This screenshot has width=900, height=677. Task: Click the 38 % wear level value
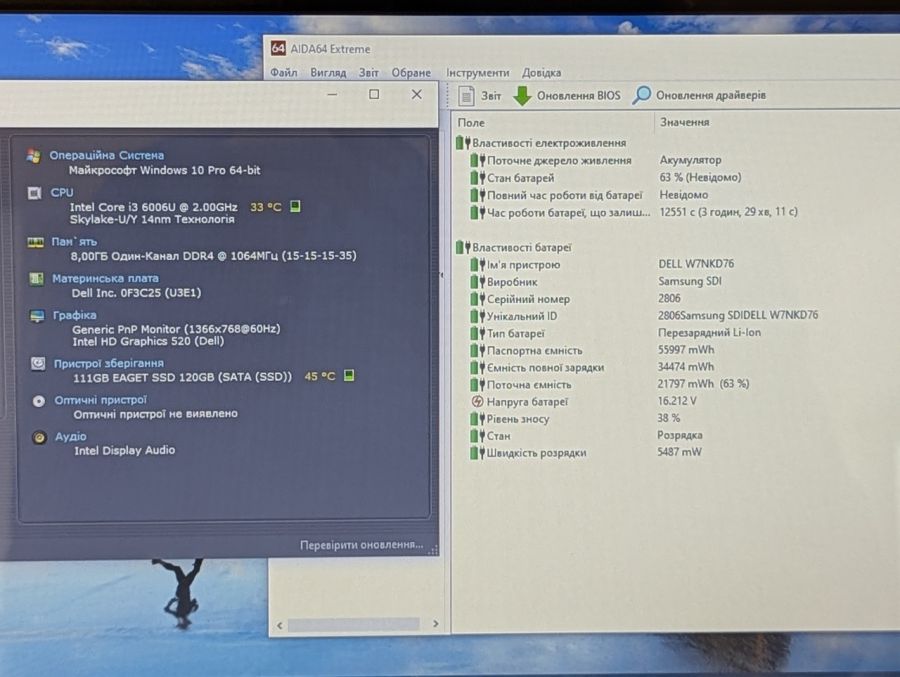click(x=669, y=418)
